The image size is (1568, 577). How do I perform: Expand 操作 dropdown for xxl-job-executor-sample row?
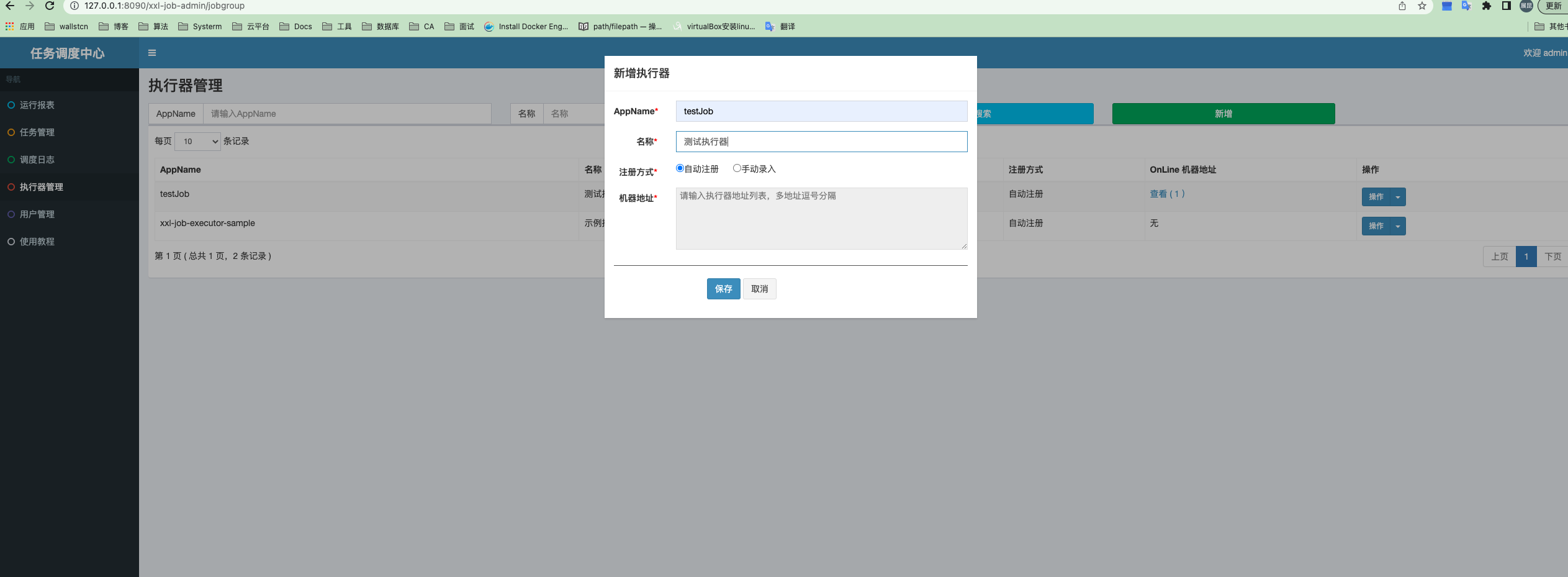(x=1397, y=226)
